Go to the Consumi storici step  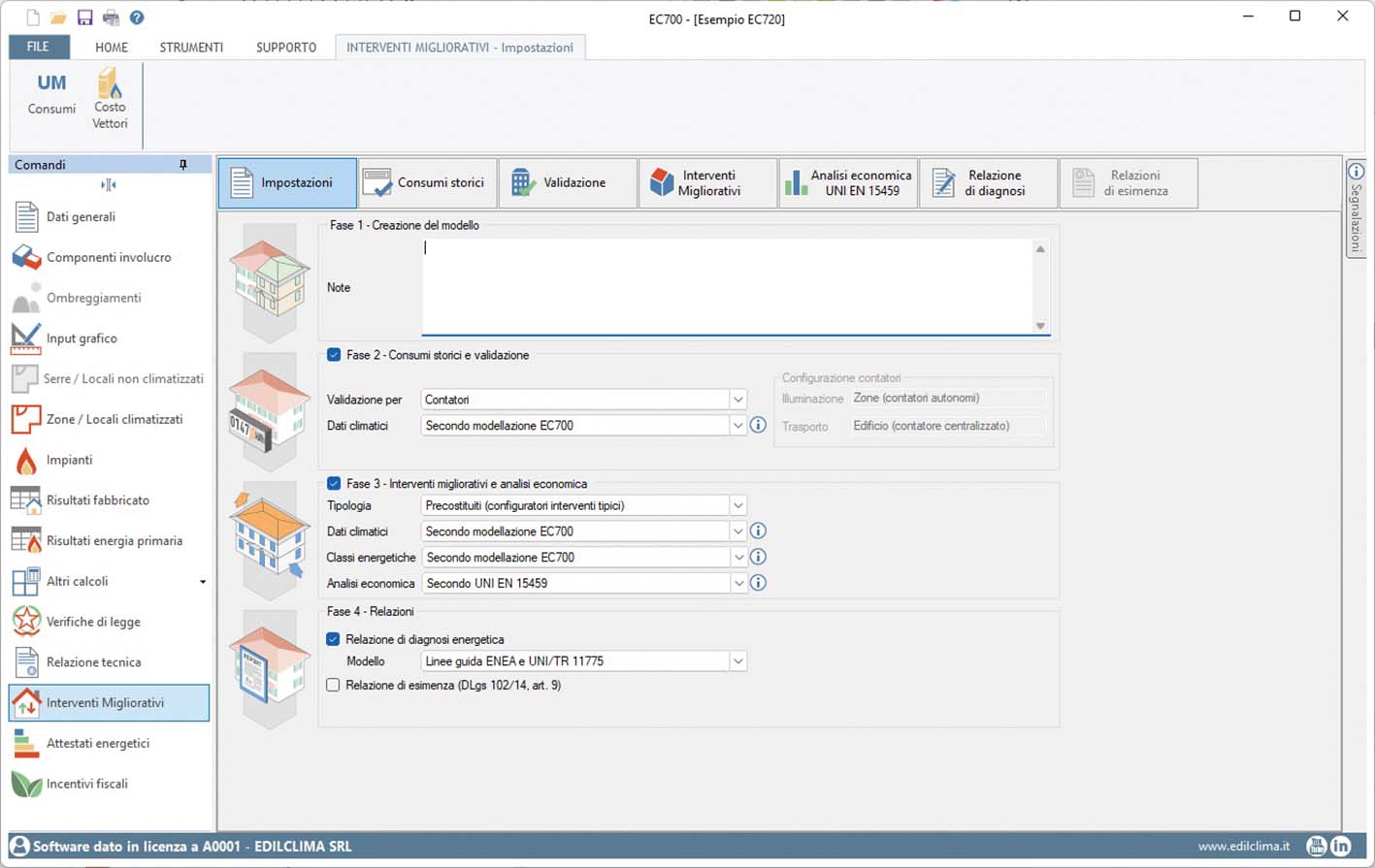[x=427, y=182]
